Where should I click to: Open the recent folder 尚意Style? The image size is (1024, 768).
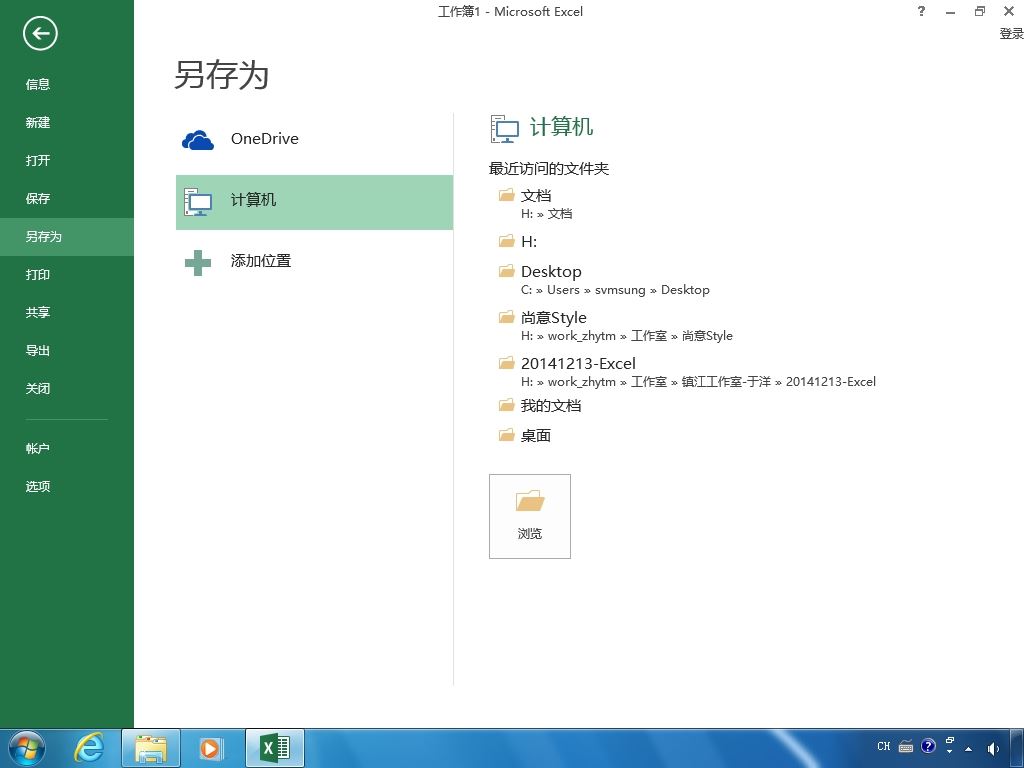point(554,317)
